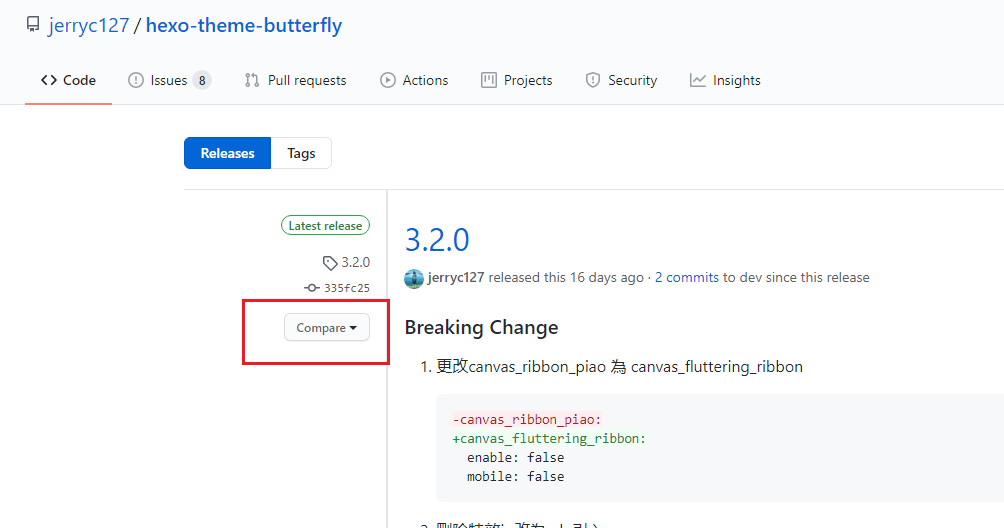Open the Issues tab
The image size is (1004, 528).
(169, 80)
